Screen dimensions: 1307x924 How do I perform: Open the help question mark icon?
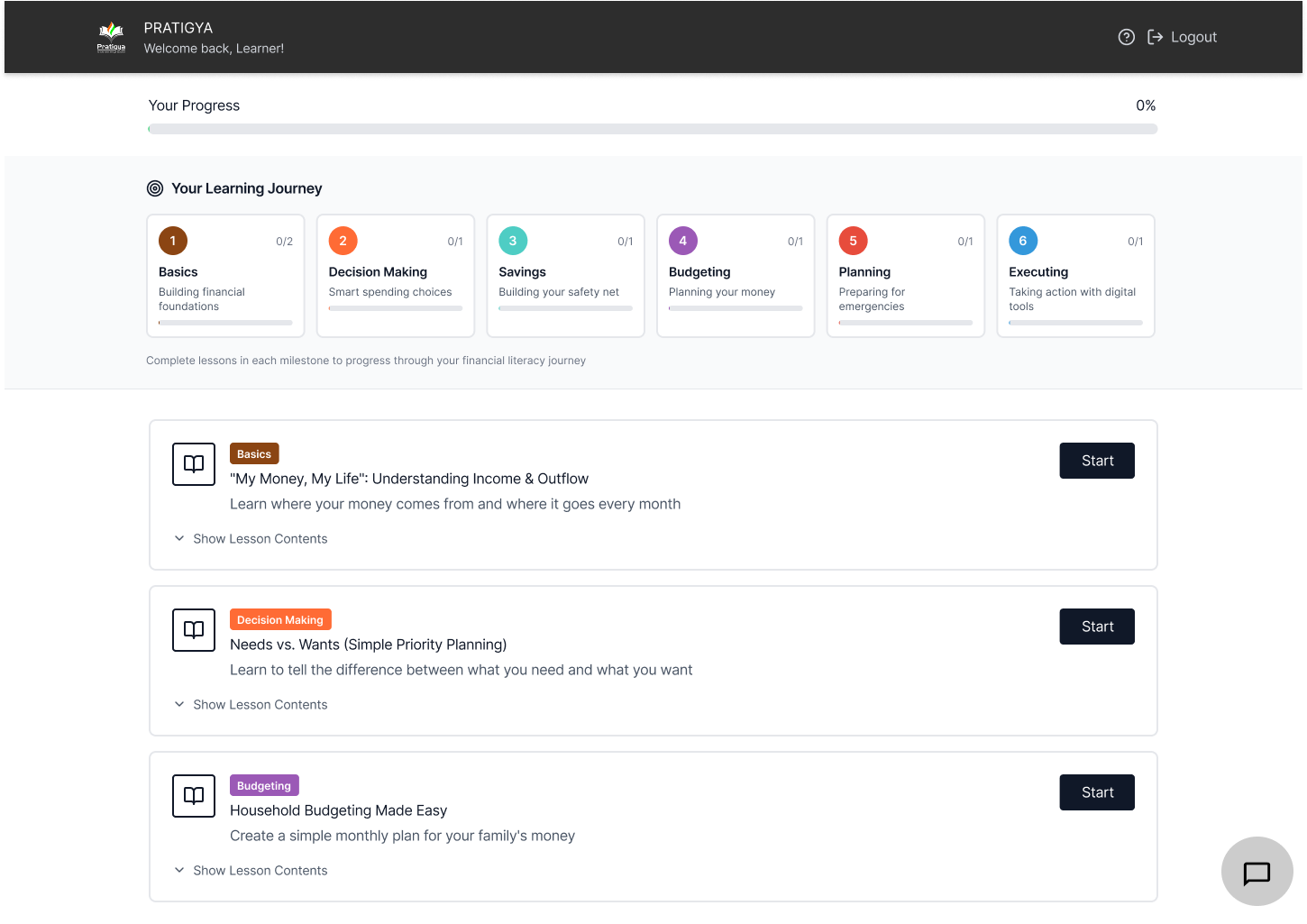pos(1126,37)
